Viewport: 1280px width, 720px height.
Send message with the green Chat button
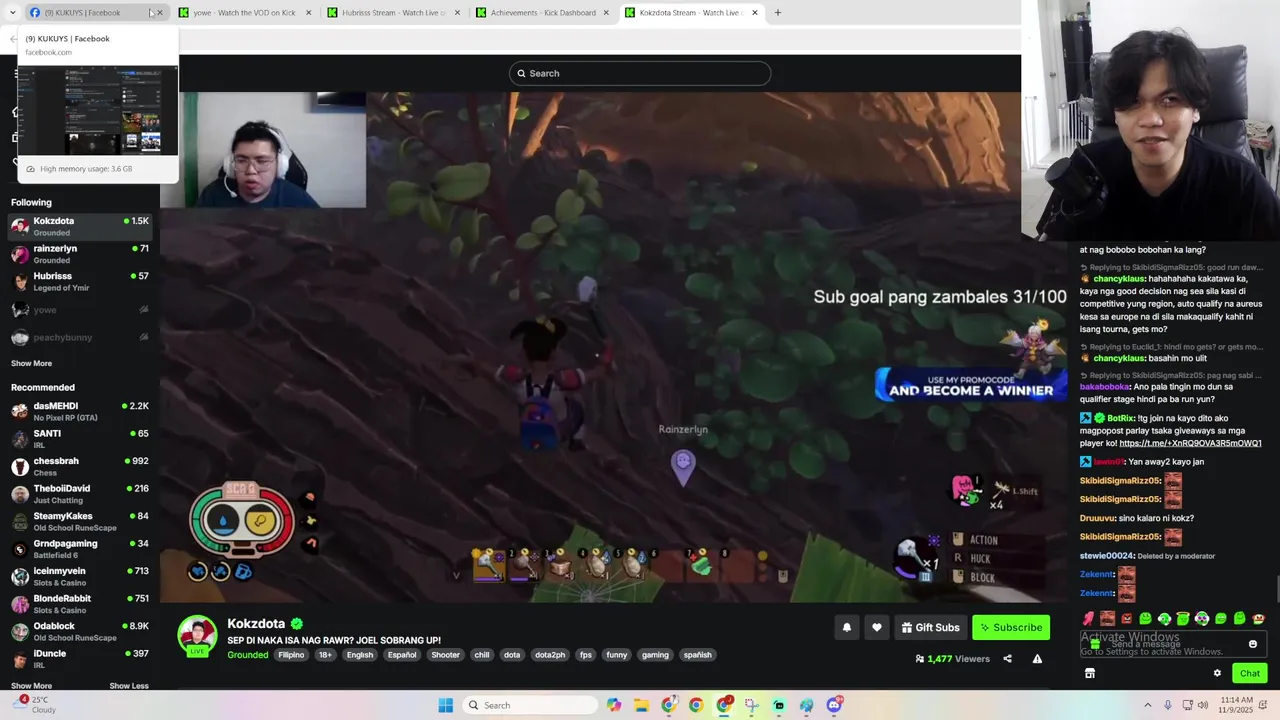[1249, 673]
